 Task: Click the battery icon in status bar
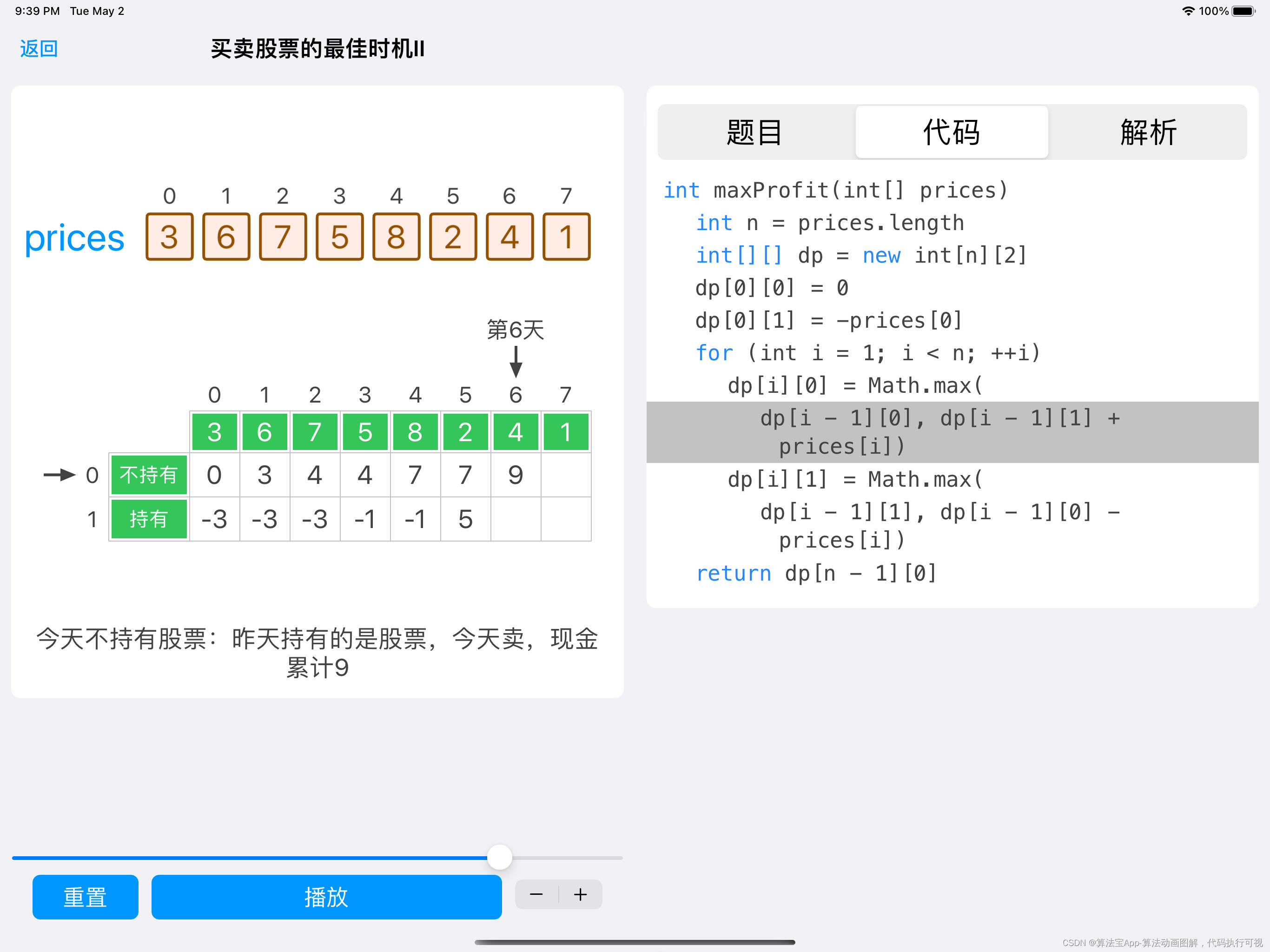click(1243, 11)
